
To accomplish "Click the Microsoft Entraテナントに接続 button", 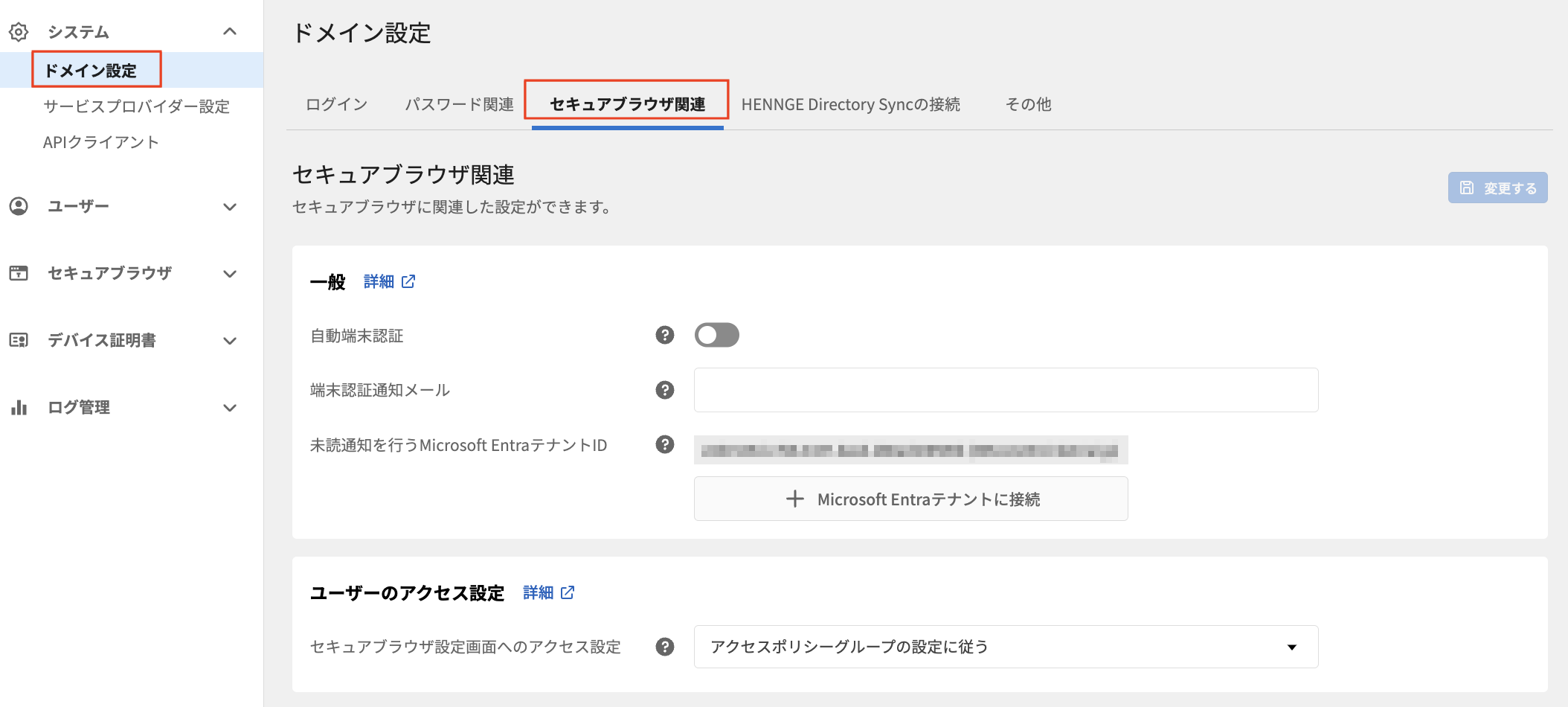I will (x=910, y=499).
